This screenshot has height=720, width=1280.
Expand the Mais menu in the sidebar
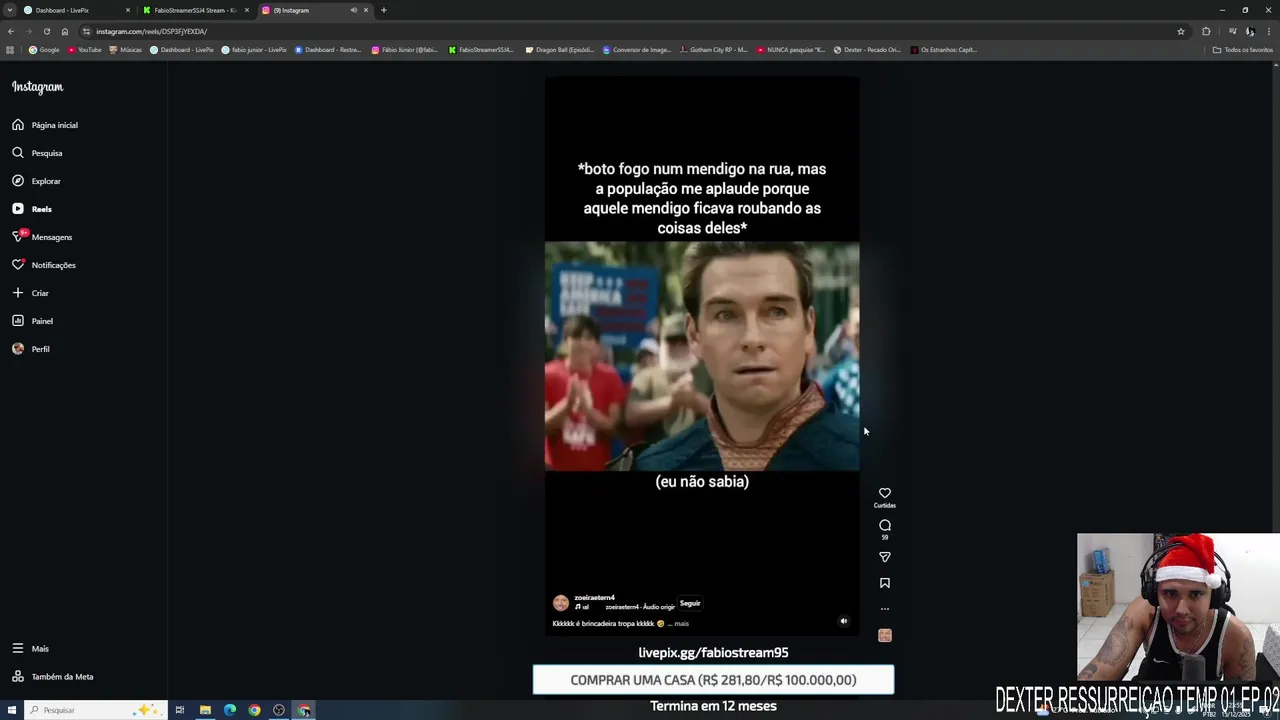click(x=30, y=649)
